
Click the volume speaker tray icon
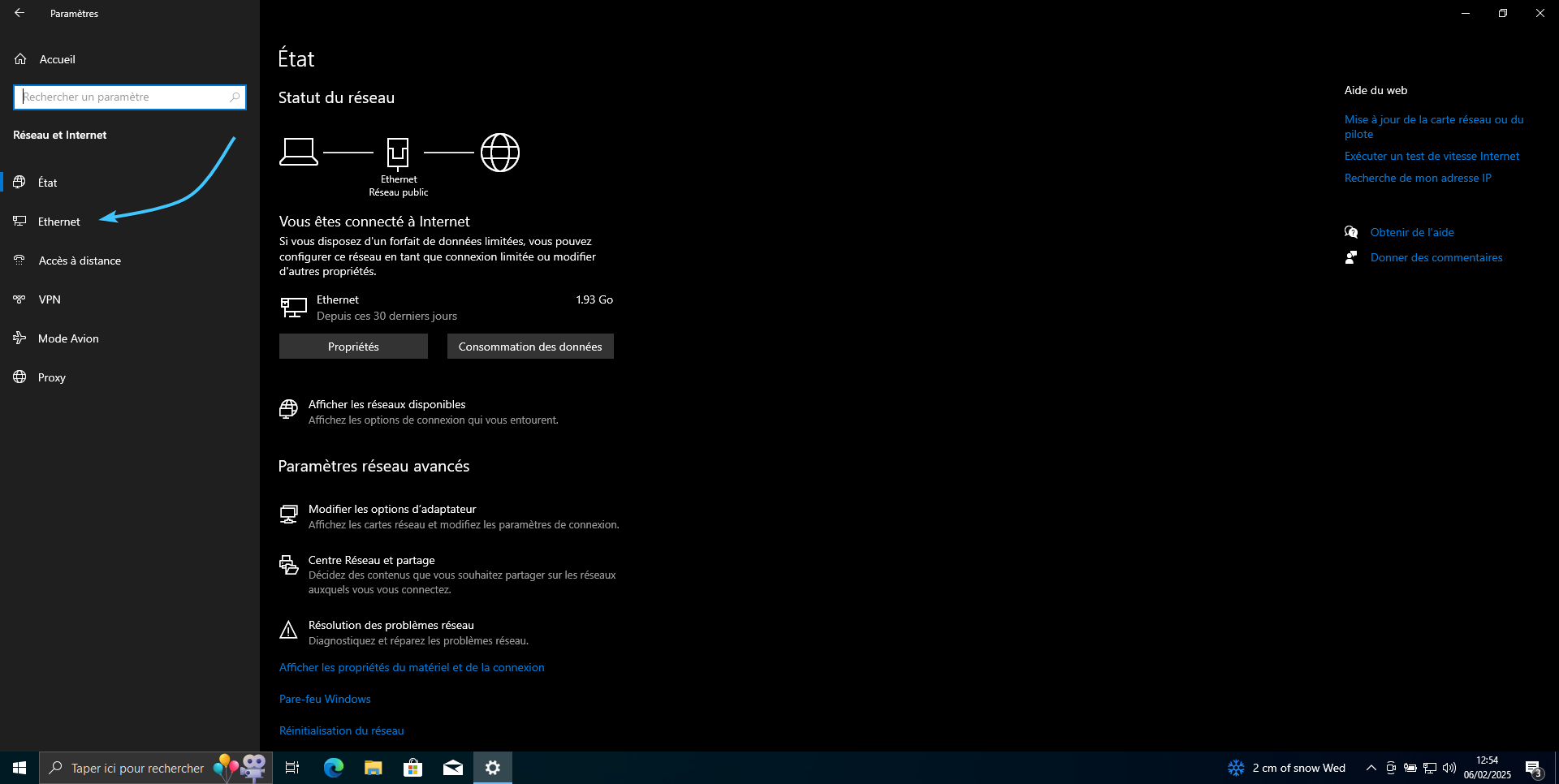coord(1449,768)
